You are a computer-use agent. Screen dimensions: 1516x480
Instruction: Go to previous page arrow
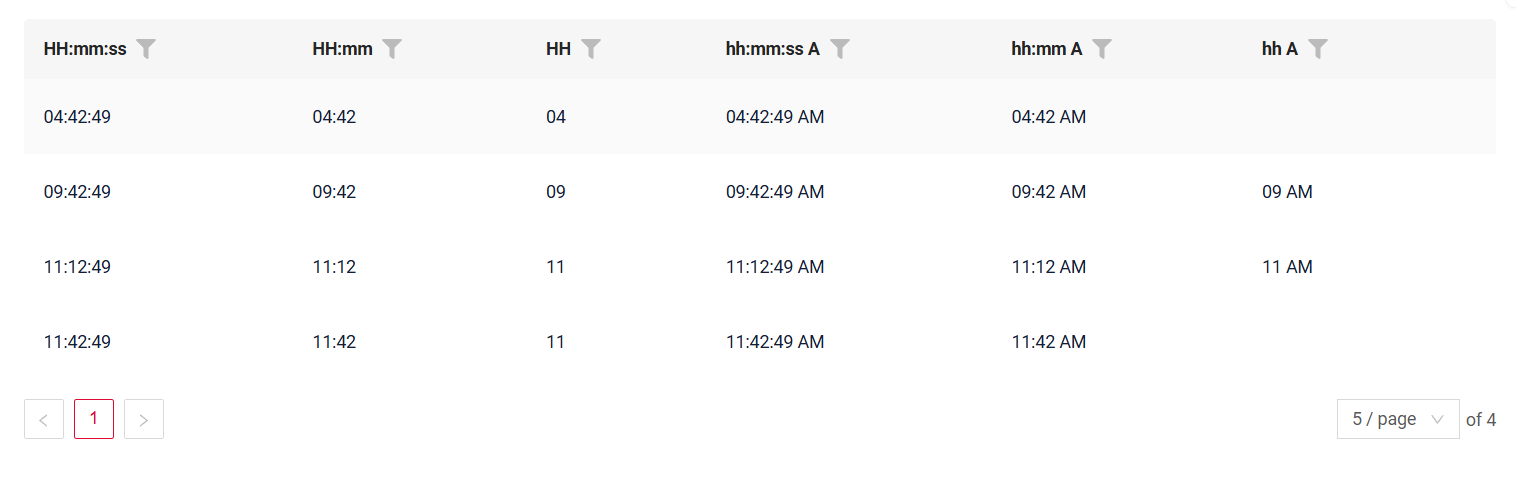(x=44, y=419)
